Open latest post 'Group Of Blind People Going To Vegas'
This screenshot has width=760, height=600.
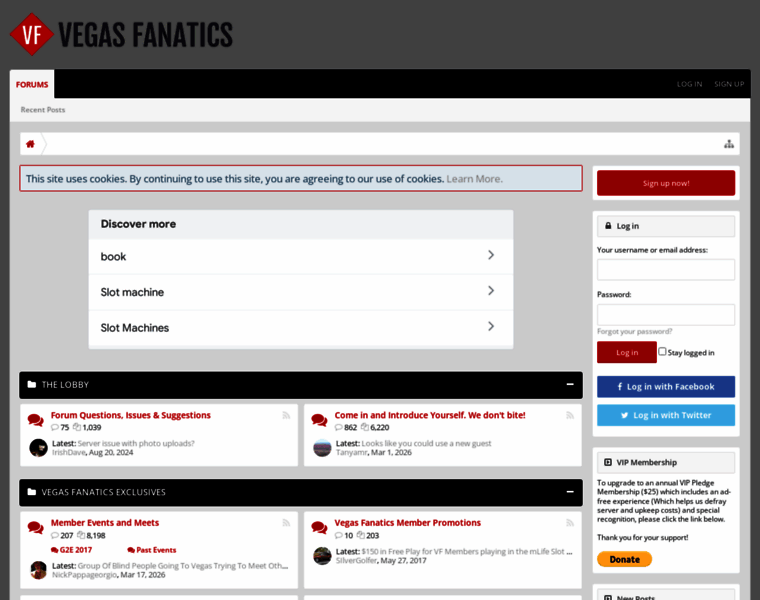tap(183, 566)
